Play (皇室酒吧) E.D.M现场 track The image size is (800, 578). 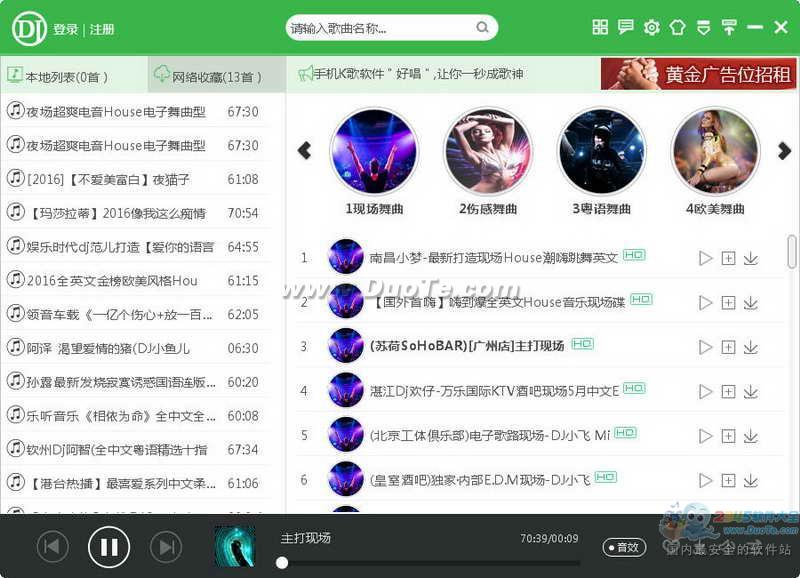[x=705, y=480]
